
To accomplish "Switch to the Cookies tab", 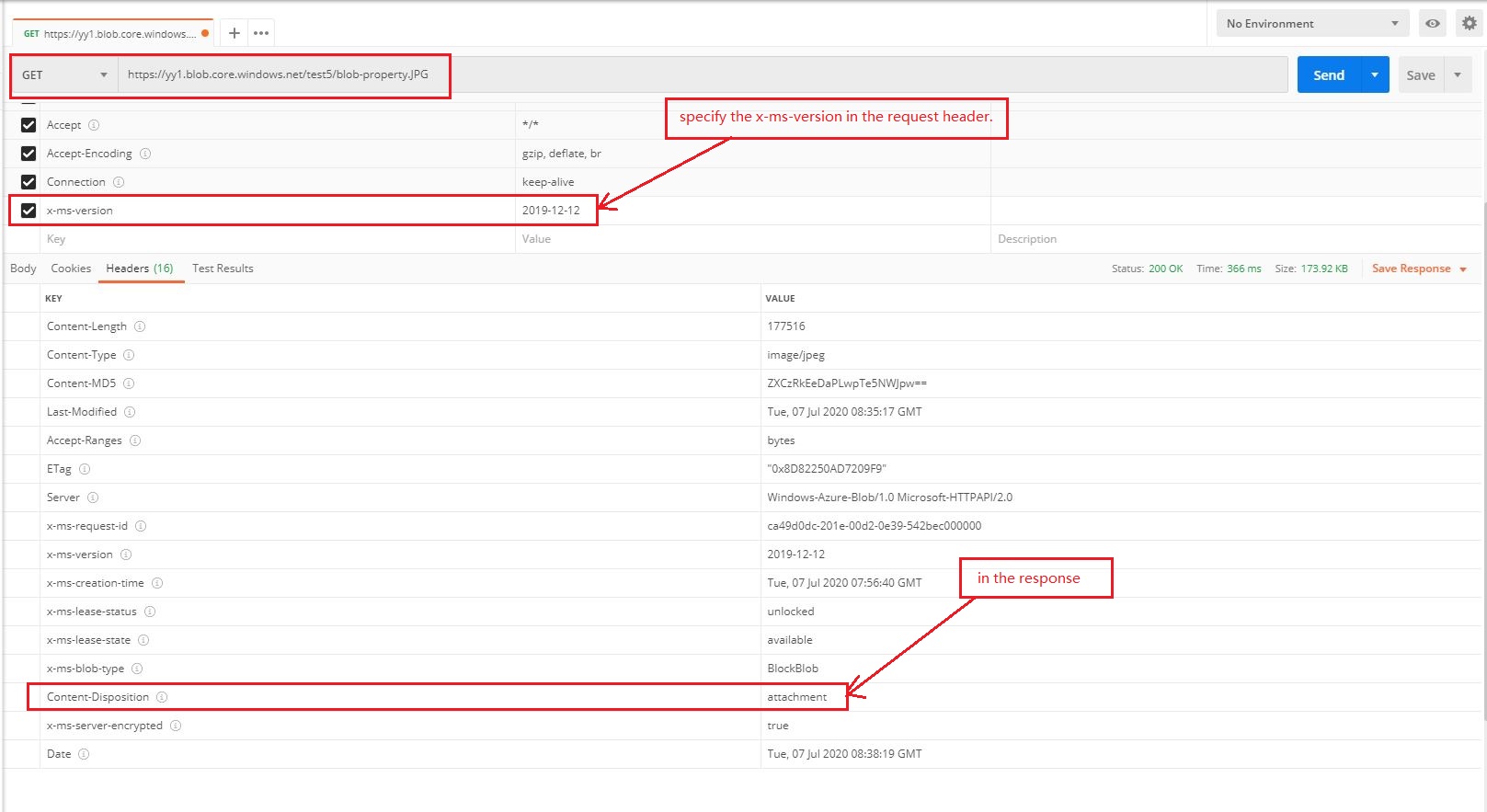I will (71, 269).
